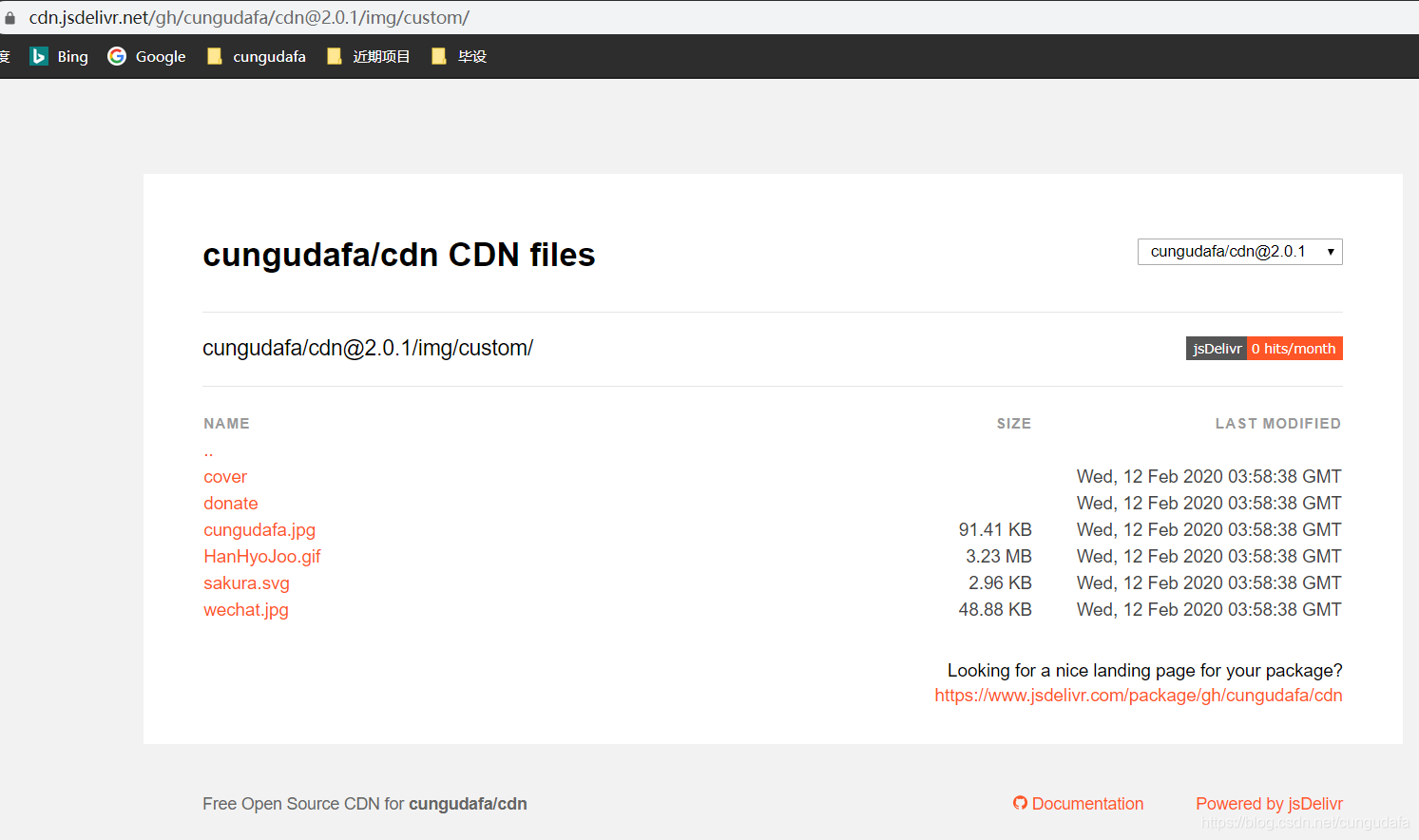The image size is (1419, 840).
Task: Click the 2.96 KB size value
Action: (x=1000, y=583)
